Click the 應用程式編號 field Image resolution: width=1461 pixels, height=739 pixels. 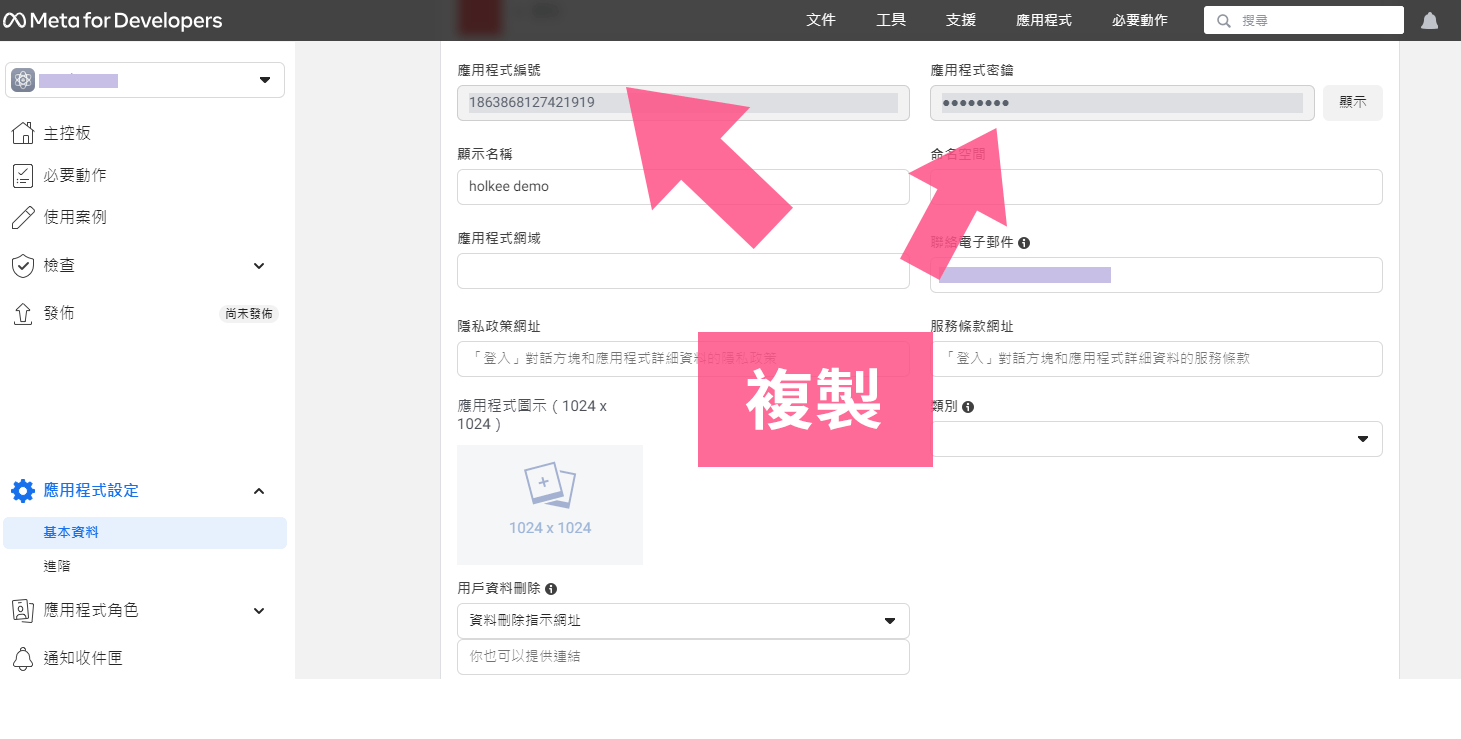point(683,103)
